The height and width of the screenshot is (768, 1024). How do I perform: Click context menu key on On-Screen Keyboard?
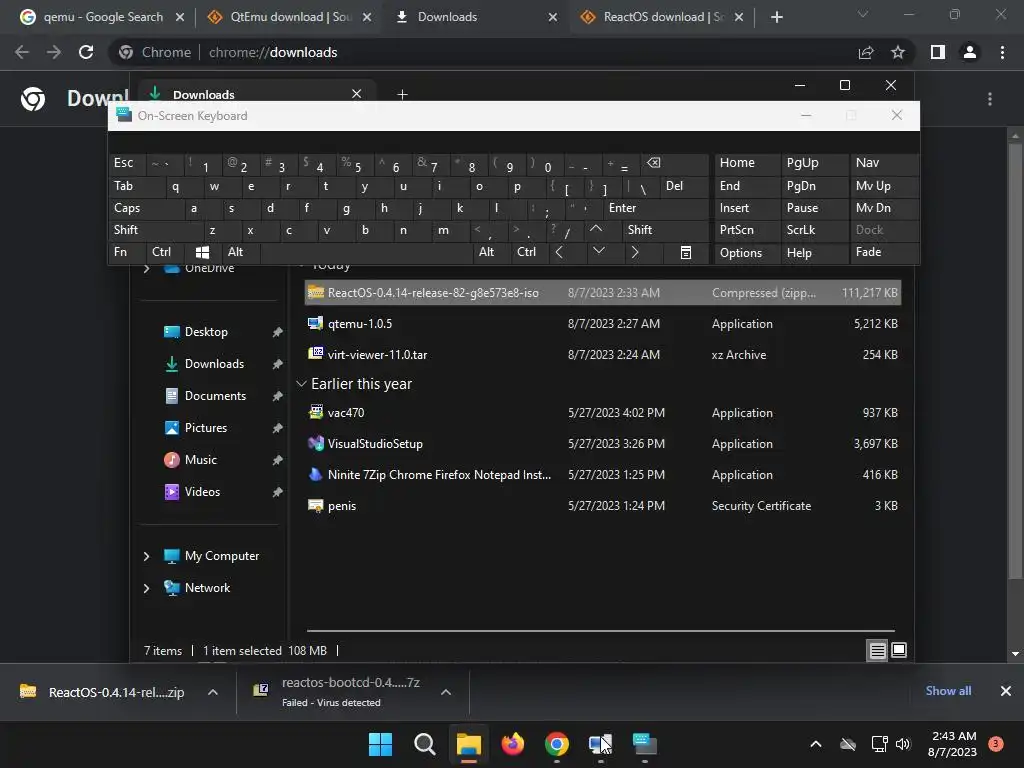686,252
